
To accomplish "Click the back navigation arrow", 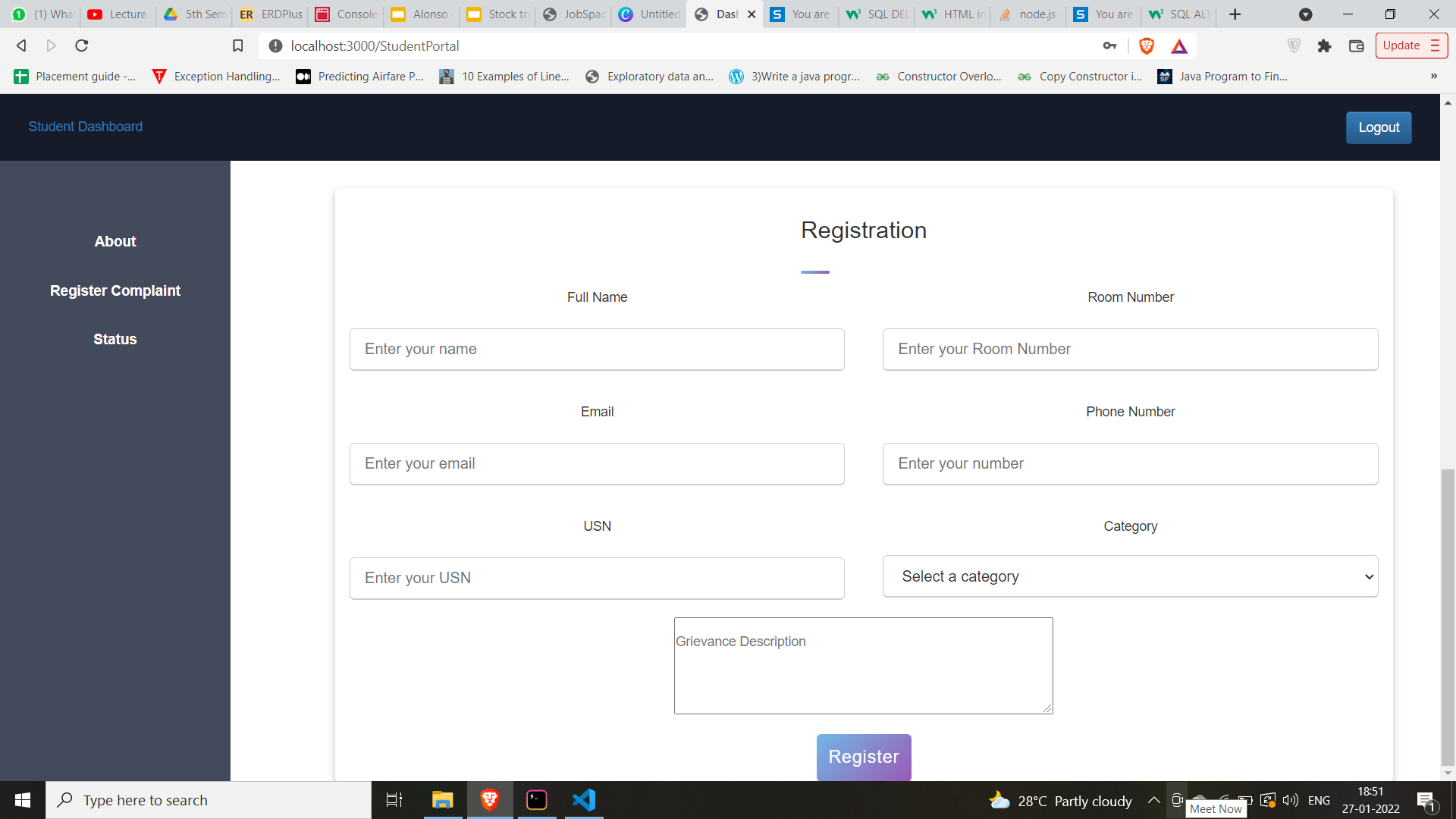I will [x=20, y=45].
